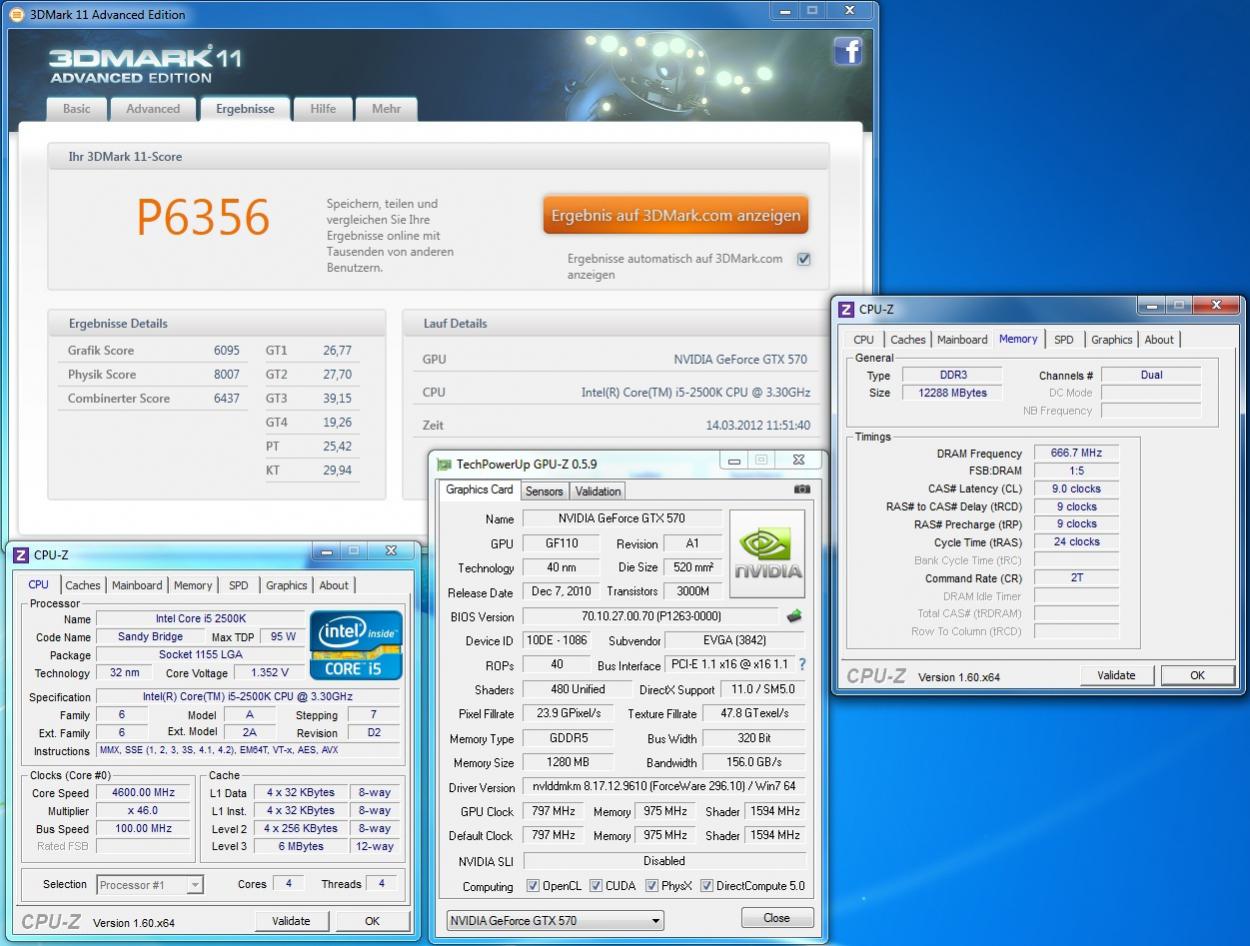The width and height of the screenshot is (1250, 946).
Task: Click the P6356 score text
Action: [203, 217]
